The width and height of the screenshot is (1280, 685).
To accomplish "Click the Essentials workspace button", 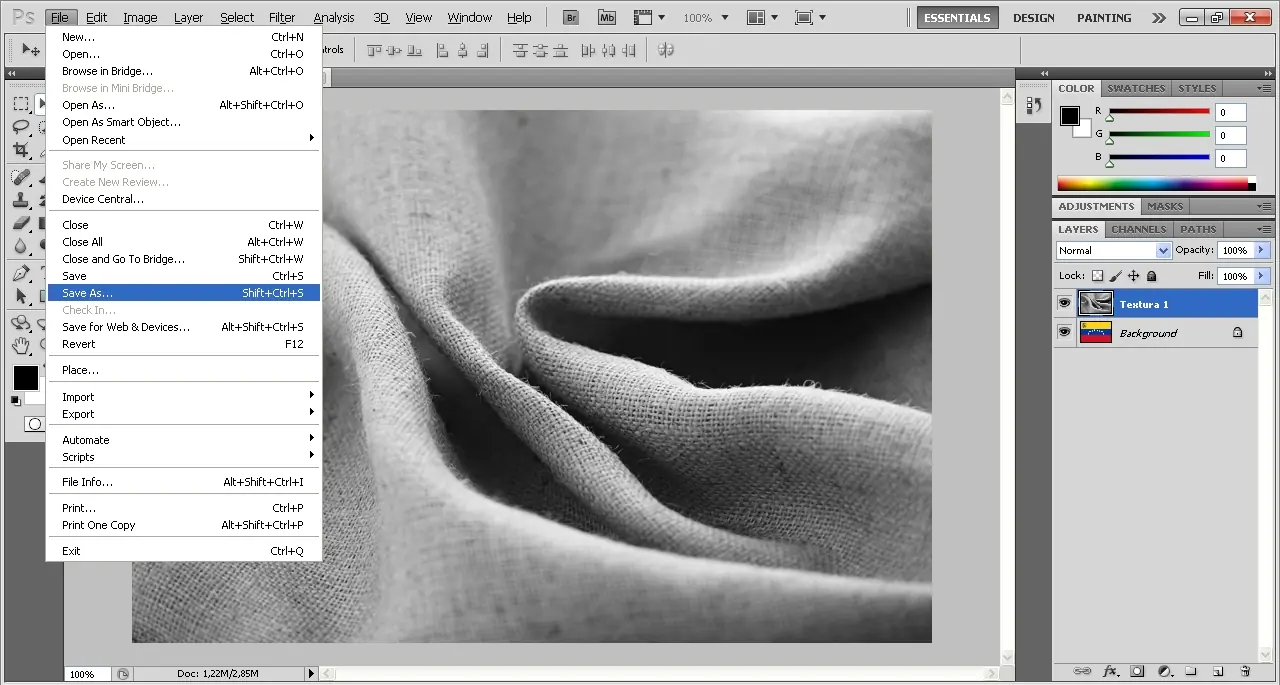I will pos(957,17).
